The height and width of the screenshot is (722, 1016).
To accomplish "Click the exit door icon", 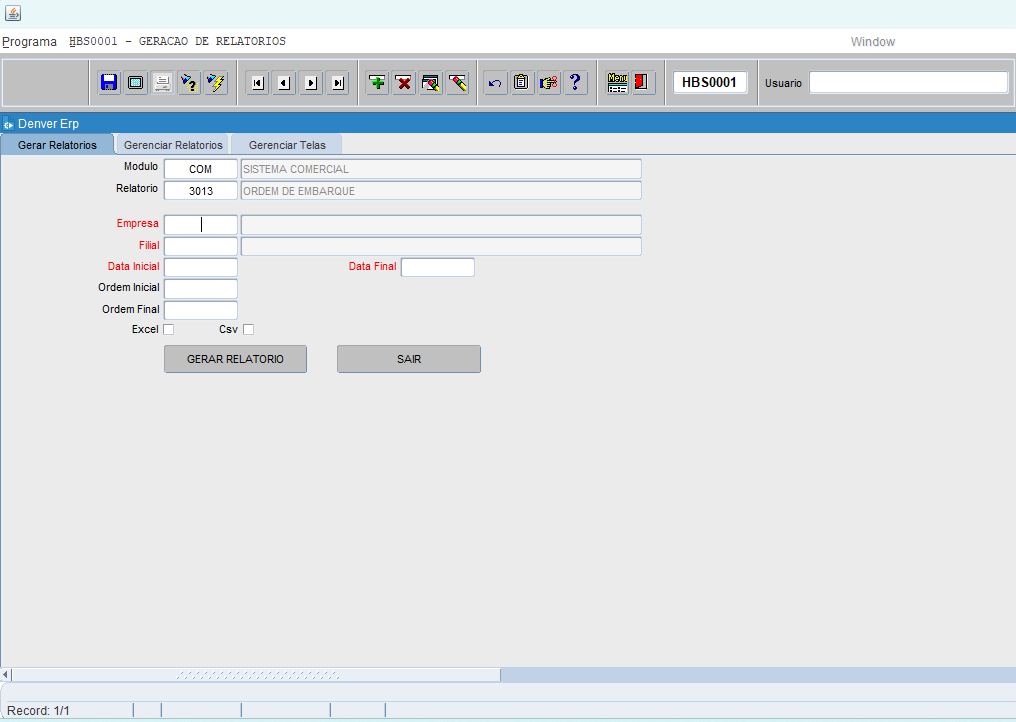I will pos(643,83).
